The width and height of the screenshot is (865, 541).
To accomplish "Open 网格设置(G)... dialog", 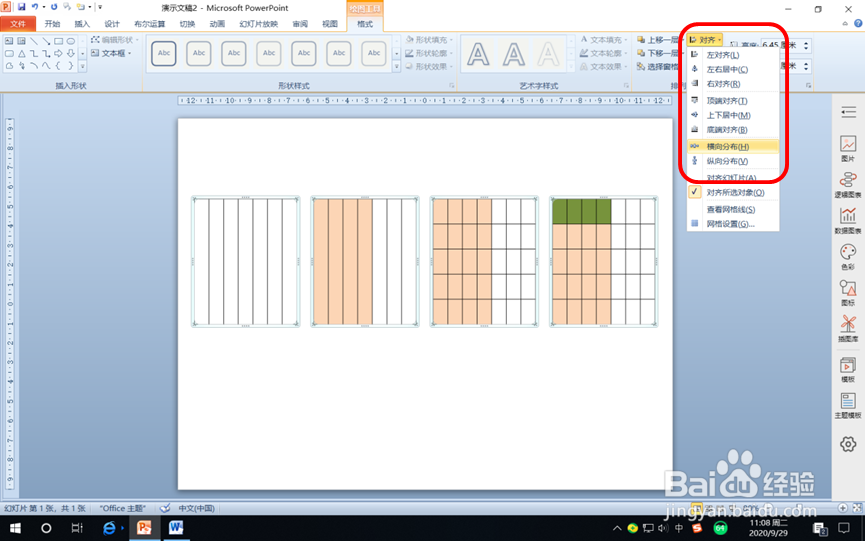I will click(x=733, y=224).
